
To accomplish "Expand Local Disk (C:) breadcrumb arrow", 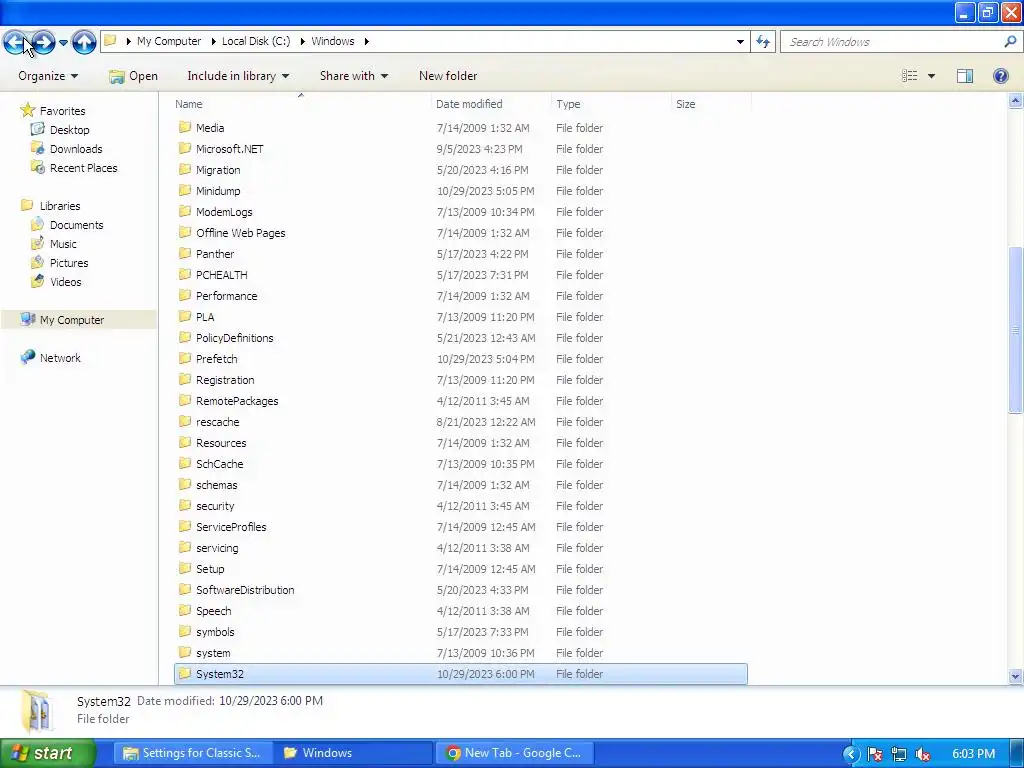I will coord(302,41).
